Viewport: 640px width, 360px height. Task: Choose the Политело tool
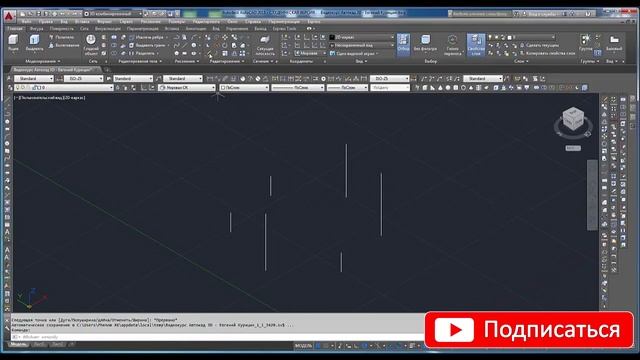coord(61,37)
